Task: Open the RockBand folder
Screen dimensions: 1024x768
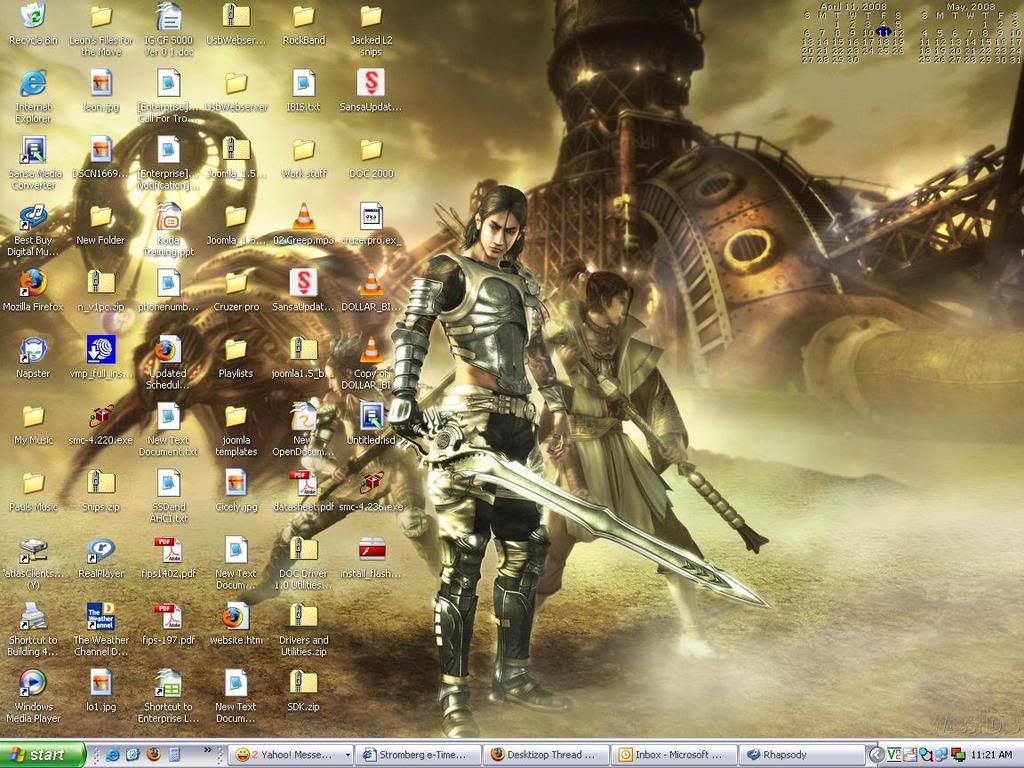Action: (303, 24)
